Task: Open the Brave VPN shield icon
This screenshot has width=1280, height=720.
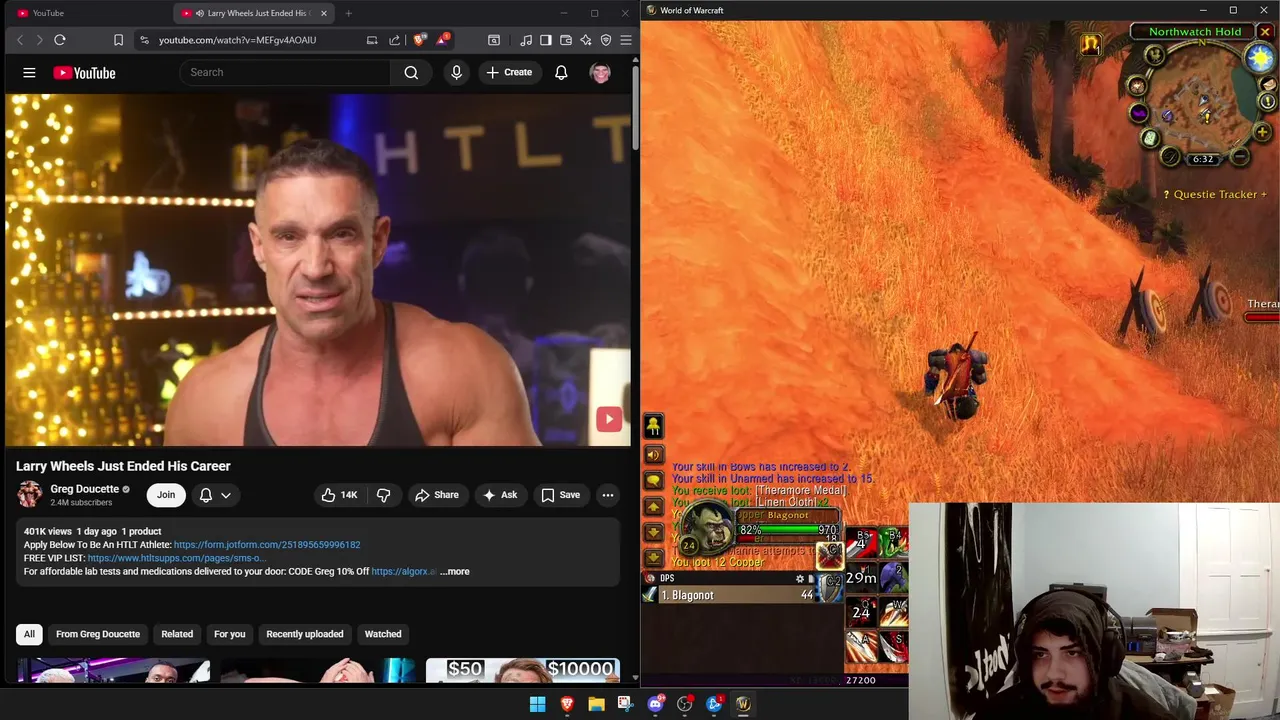Action: point(606,40)
